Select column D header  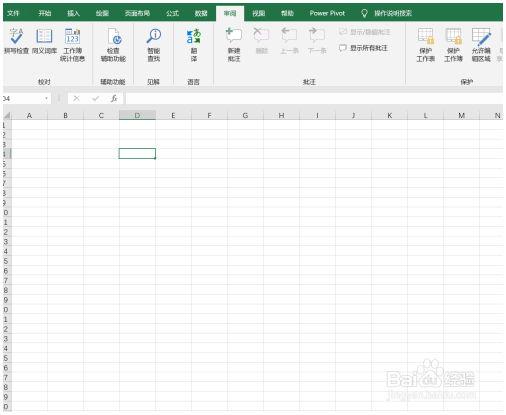pos(137,115)
